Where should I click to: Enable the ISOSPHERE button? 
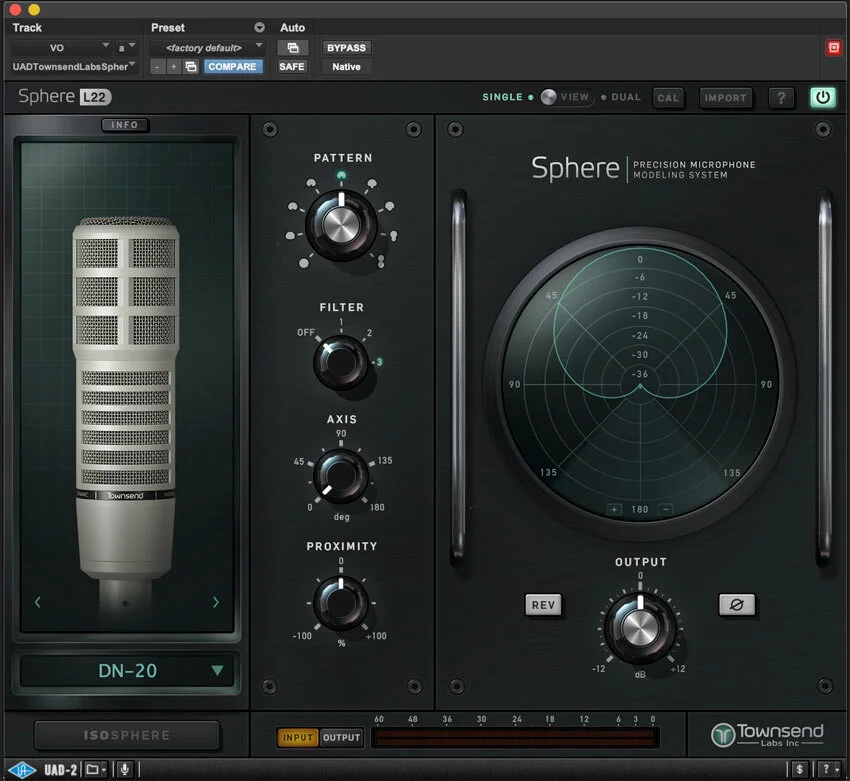(x=127, y=735)
